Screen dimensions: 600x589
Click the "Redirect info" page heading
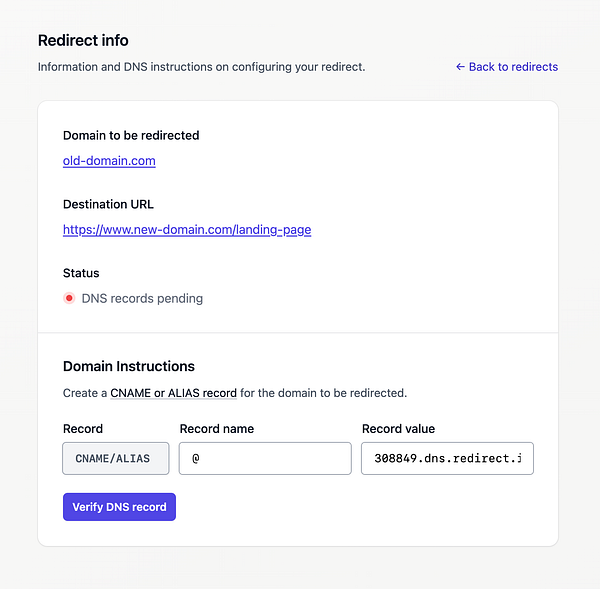(x=83, y=41)
